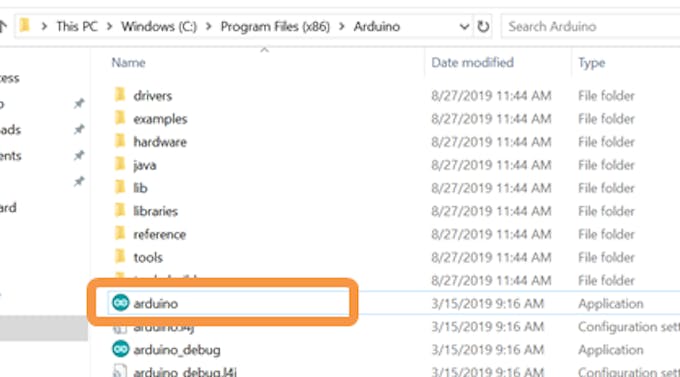
Task: Click the reference folder icon
Action: pyautogui.click(x=120, y=234)
